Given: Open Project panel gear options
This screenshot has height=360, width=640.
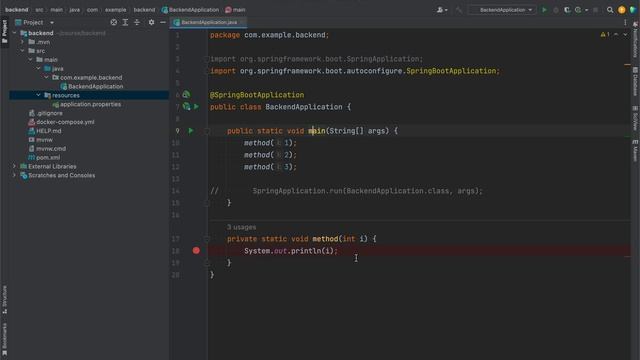Looking at the screenshot, I should point(151,22).
